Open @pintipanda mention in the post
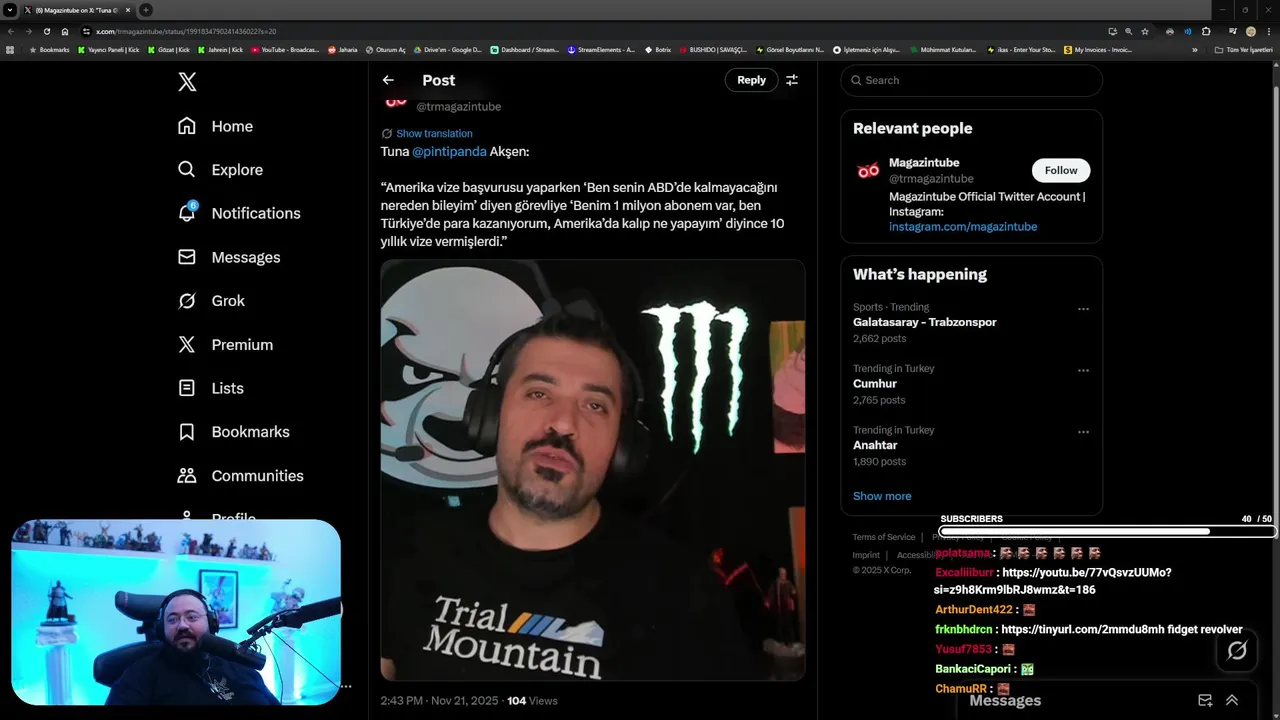1280x720 pixels. [449, 152]
